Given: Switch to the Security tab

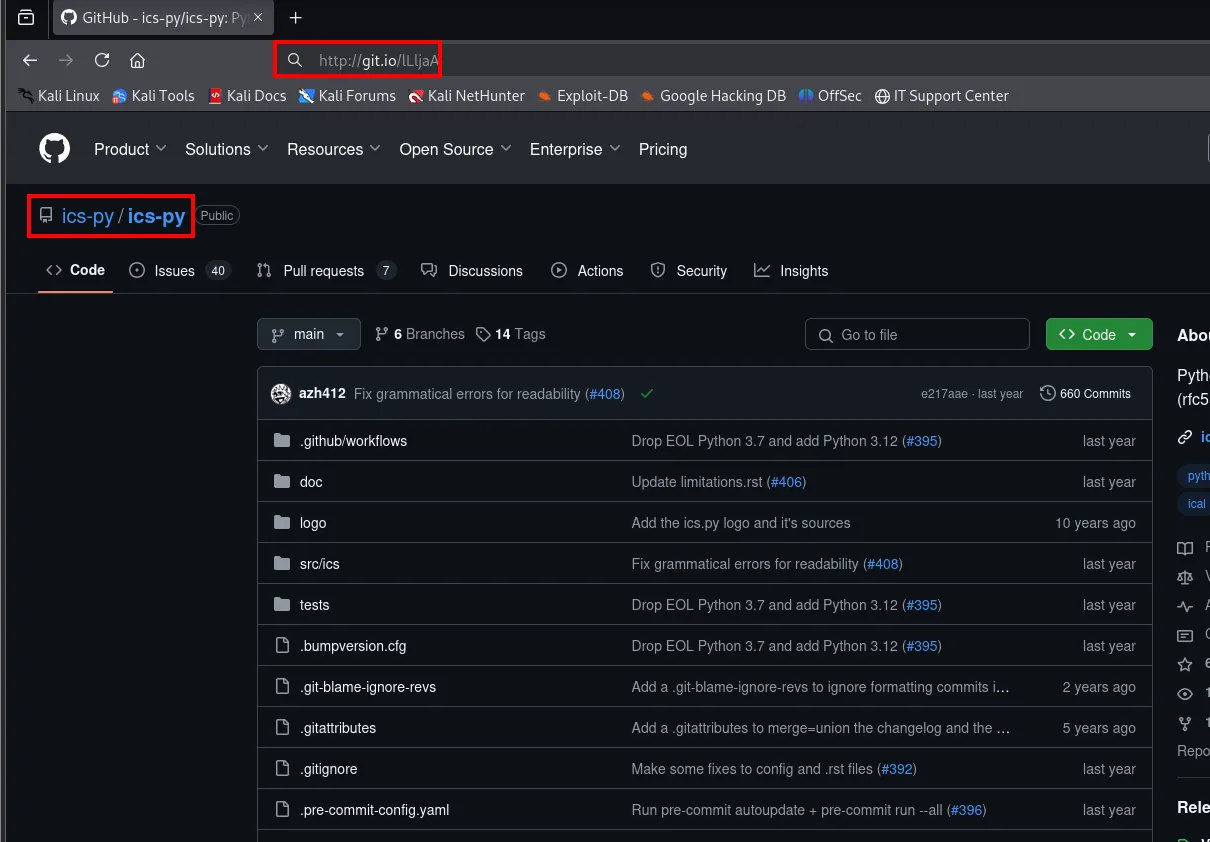Looking at the screenshot, I should [689, 271].
